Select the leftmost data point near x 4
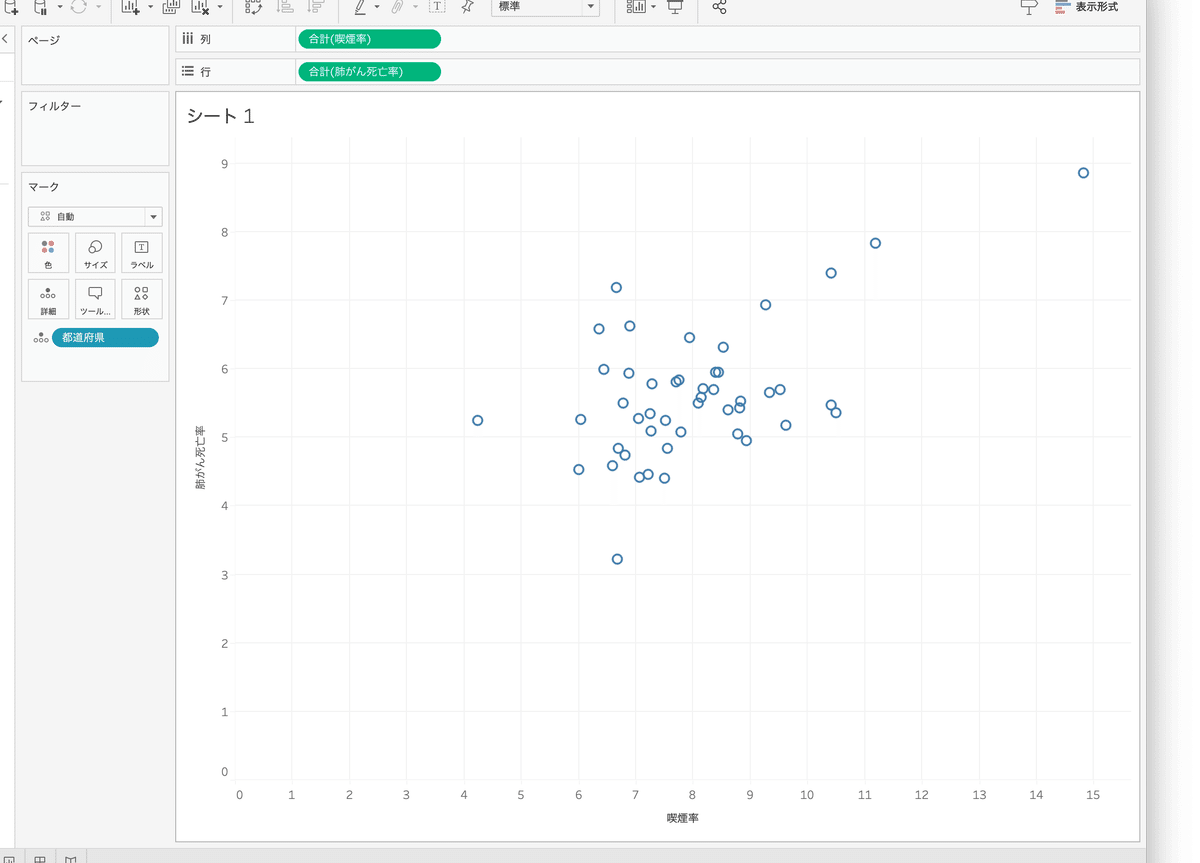 click(x=477, y=420)
